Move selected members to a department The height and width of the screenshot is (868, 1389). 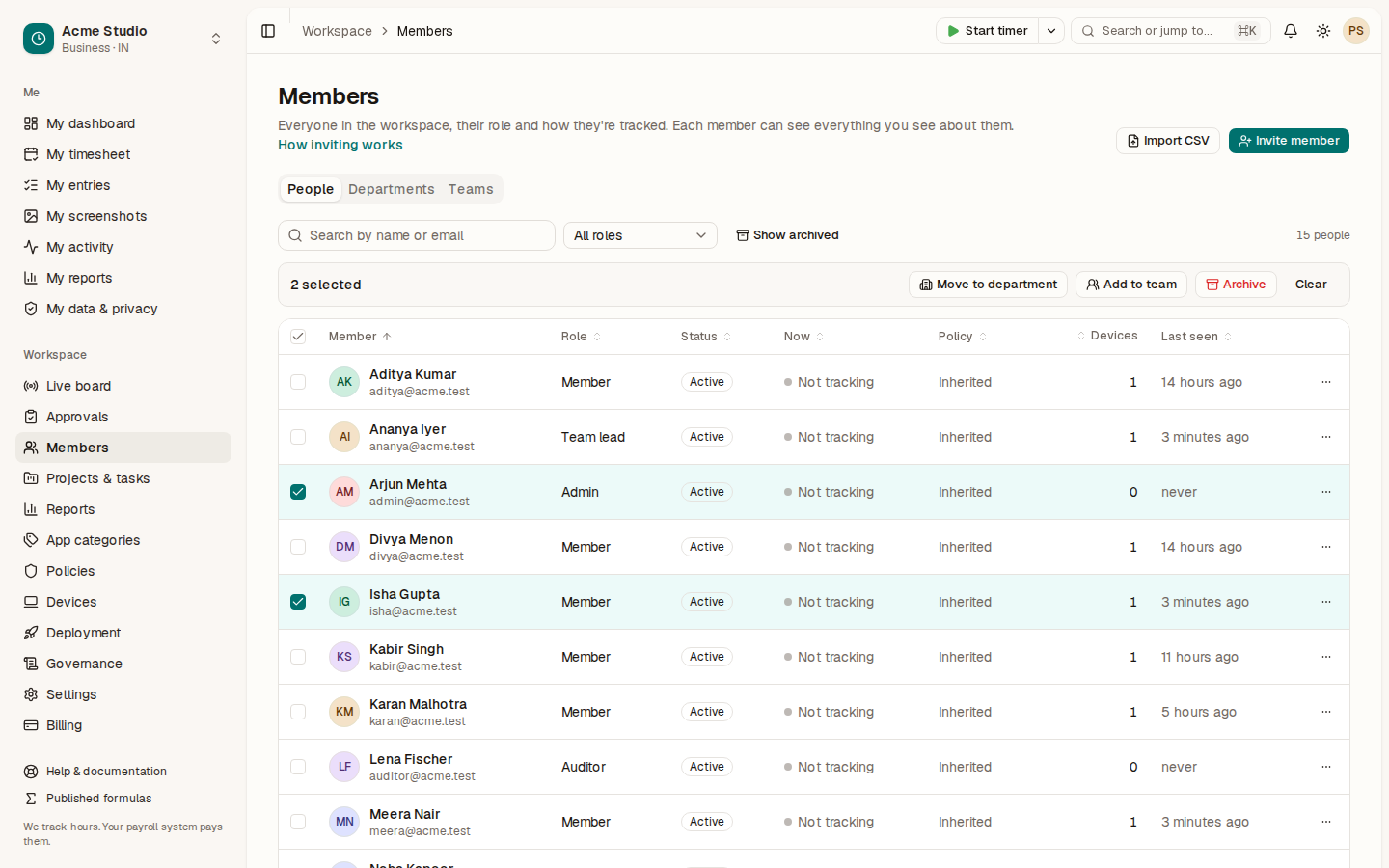988,285
